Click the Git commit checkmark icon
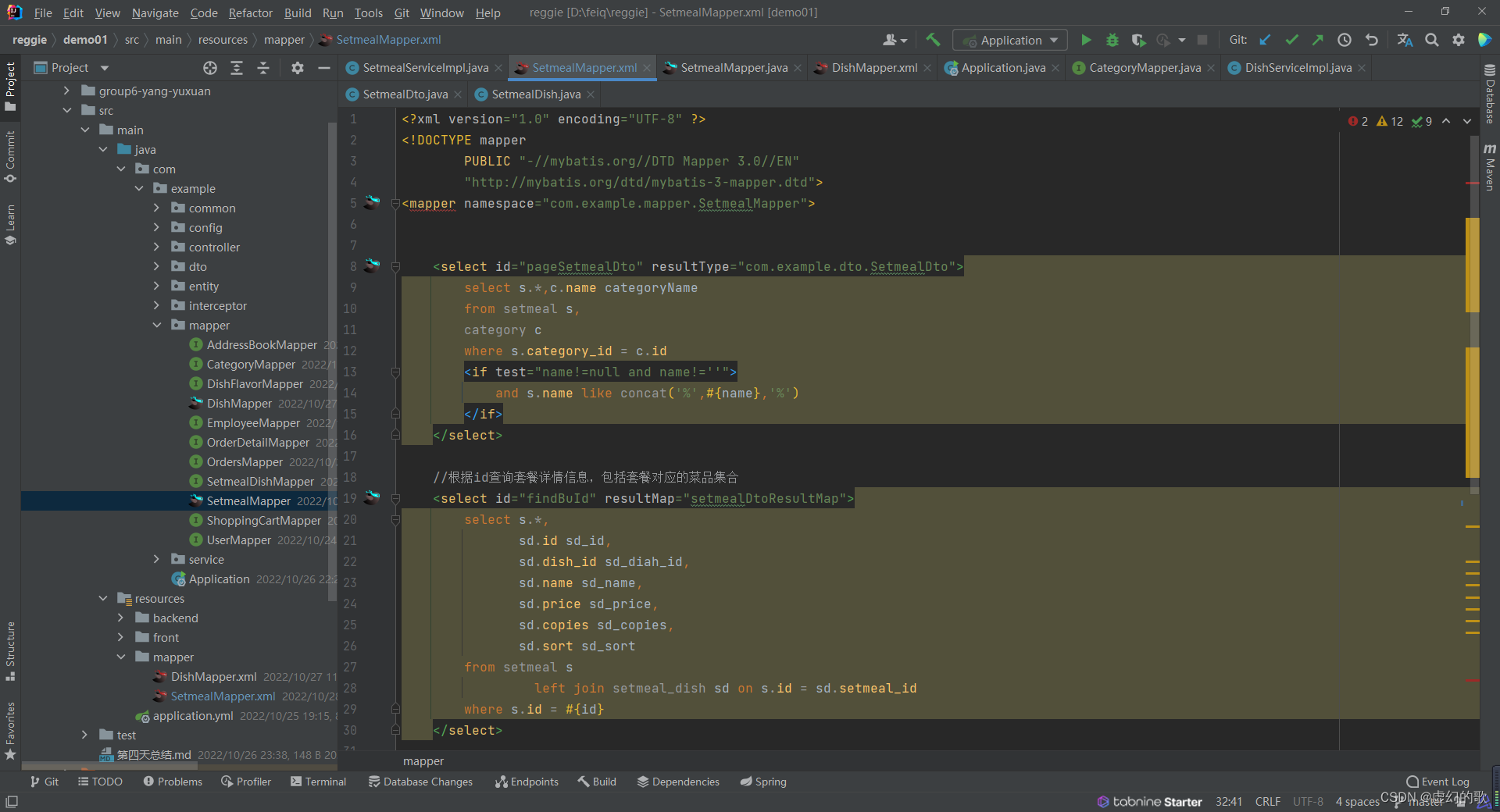The height and width of the screenshot is (812, 1500). (x=1292, y=40)
